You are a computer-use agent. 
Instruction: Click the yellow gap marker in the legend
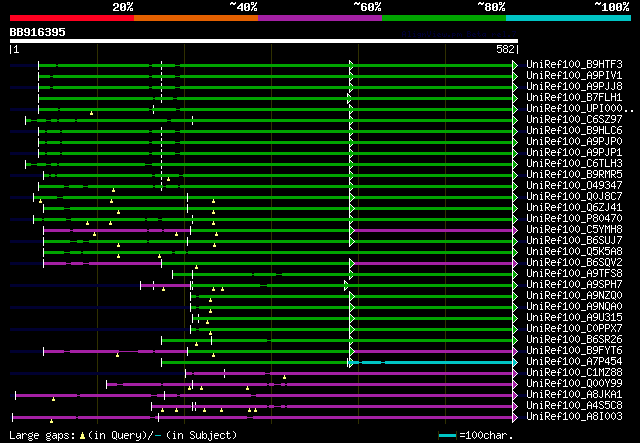[82, 436]
